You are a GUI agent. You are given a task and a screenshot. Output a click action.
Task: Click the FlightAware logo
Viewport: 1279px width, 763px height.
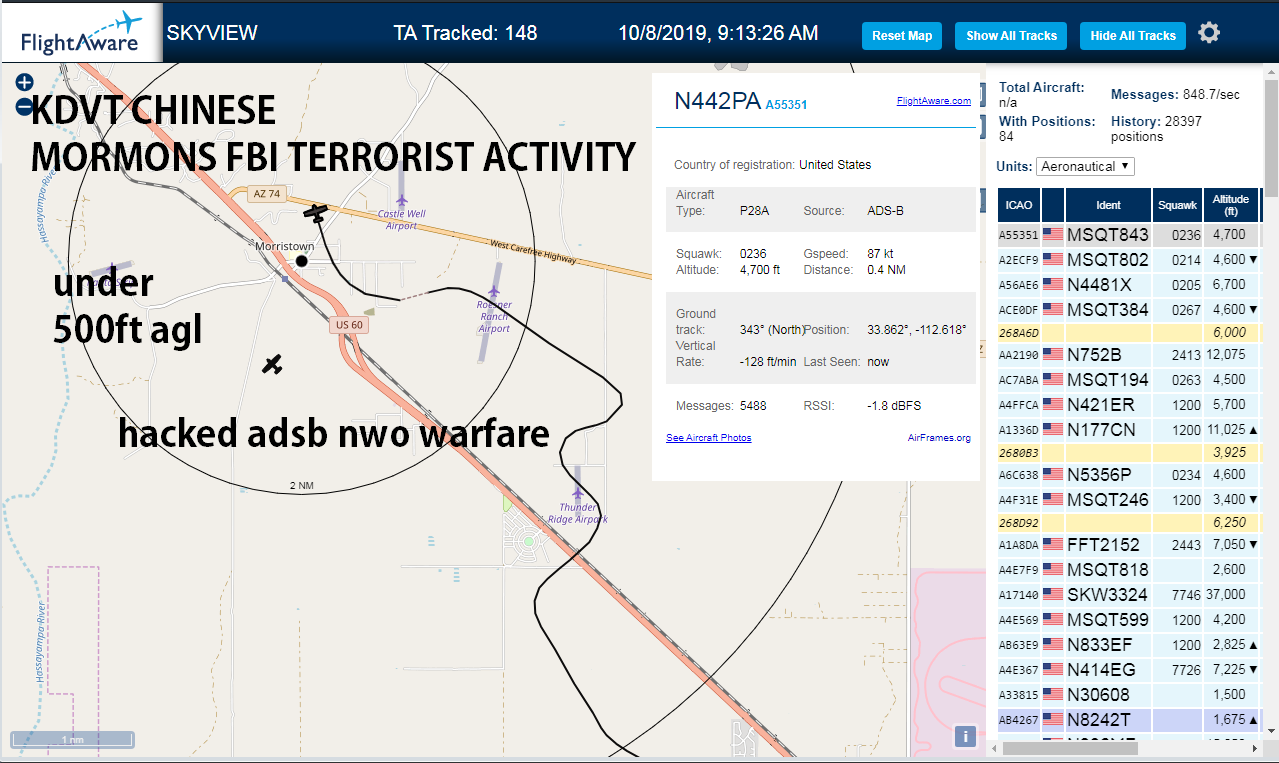pos(80,33)
